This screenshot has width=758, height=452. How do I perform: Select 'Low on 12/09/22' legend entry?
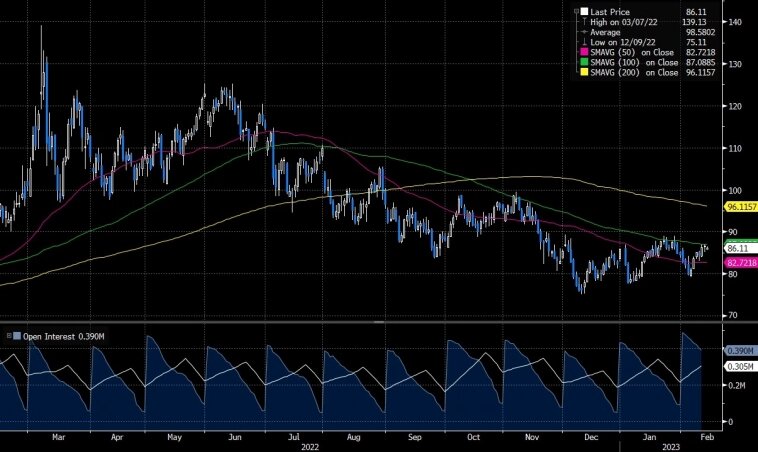point(623,43)
